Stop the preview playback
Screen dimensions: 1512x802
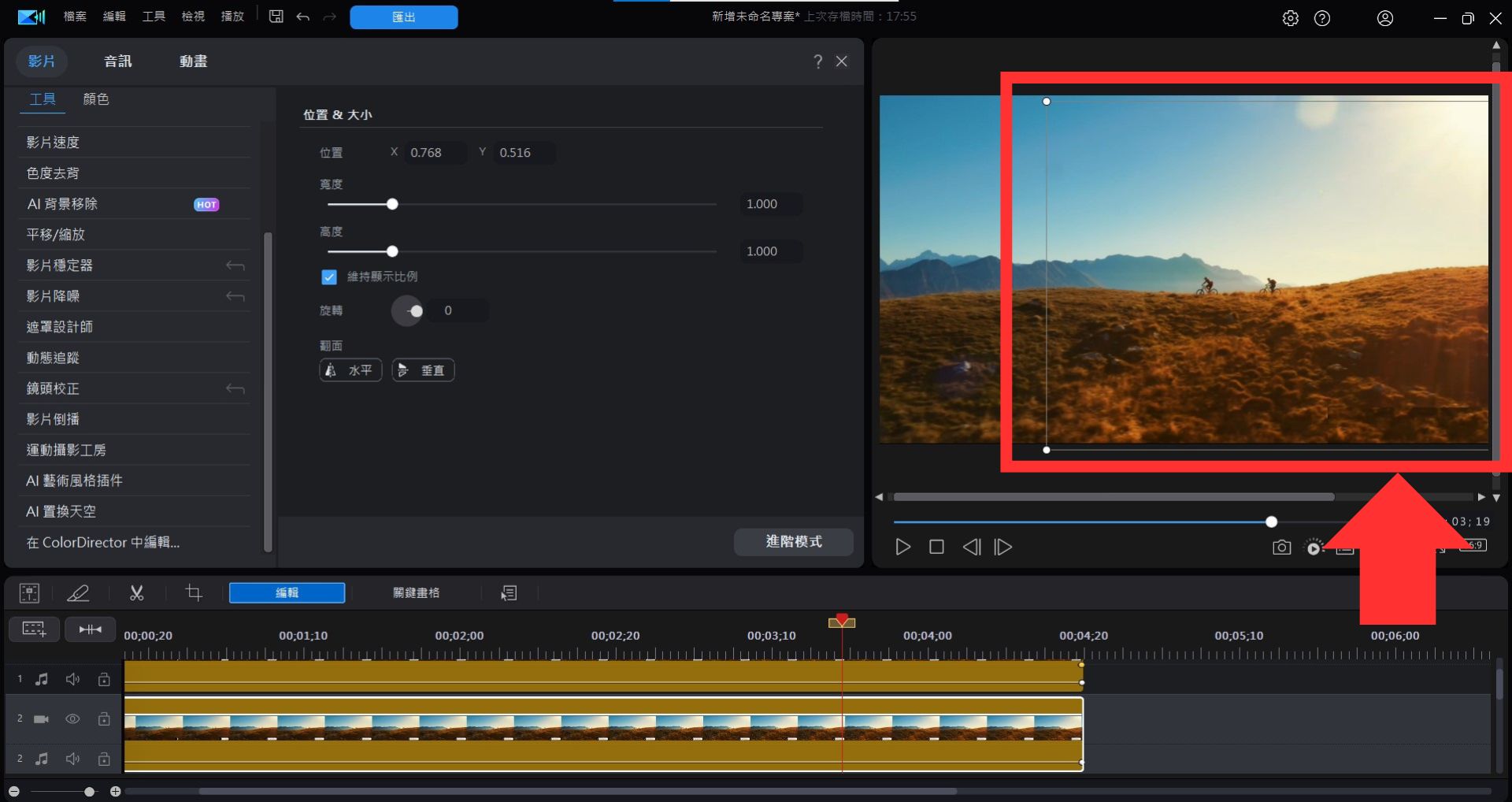(936, 548)
